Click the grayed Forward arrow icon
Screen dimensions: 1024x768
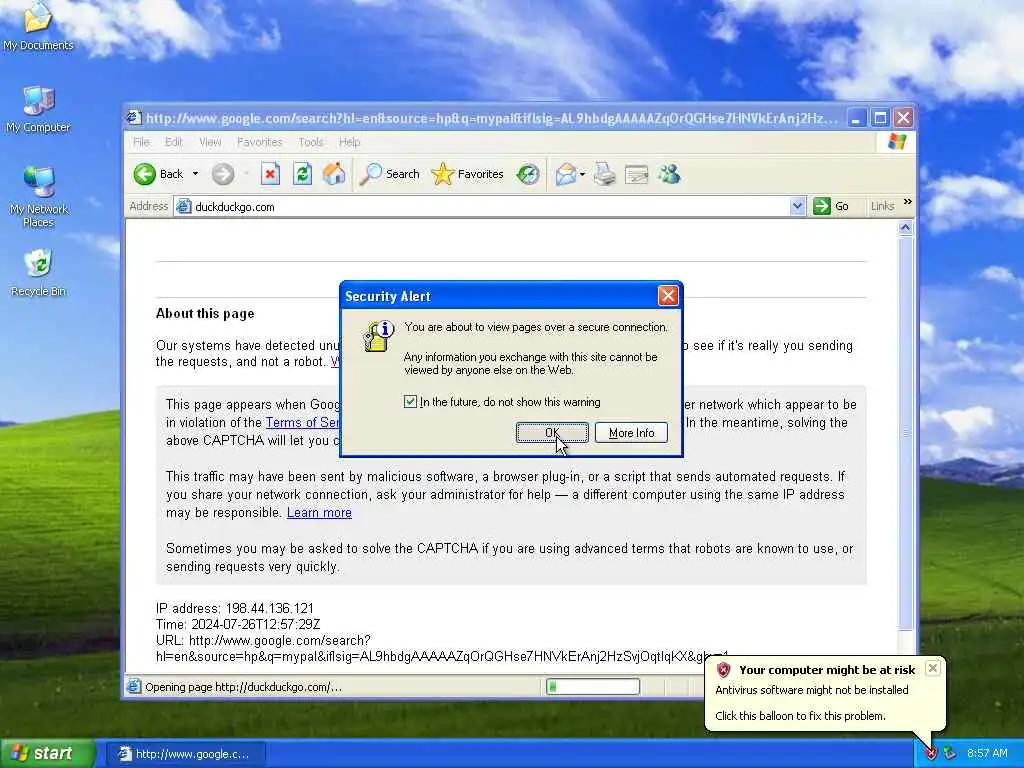click(223, 174)
